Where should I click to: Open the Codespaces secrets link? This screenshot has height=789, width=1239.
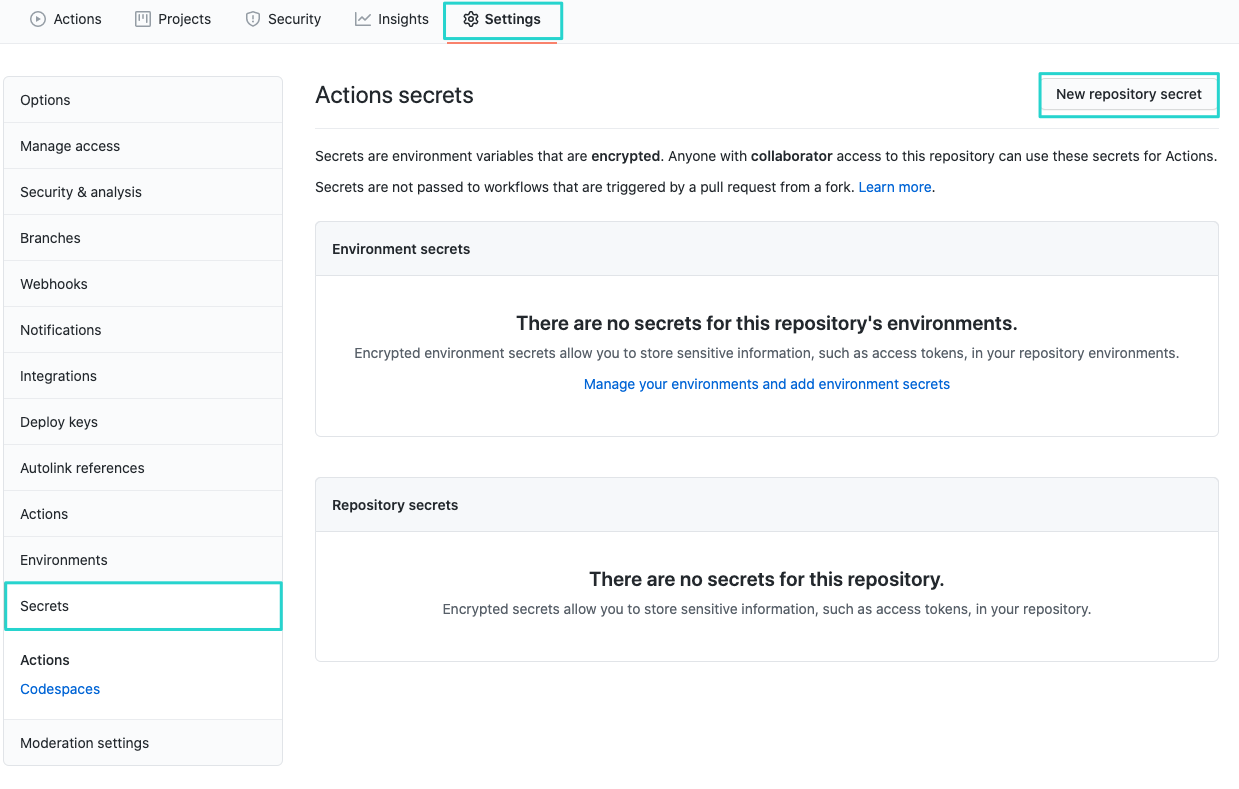(x=60, y=688)
